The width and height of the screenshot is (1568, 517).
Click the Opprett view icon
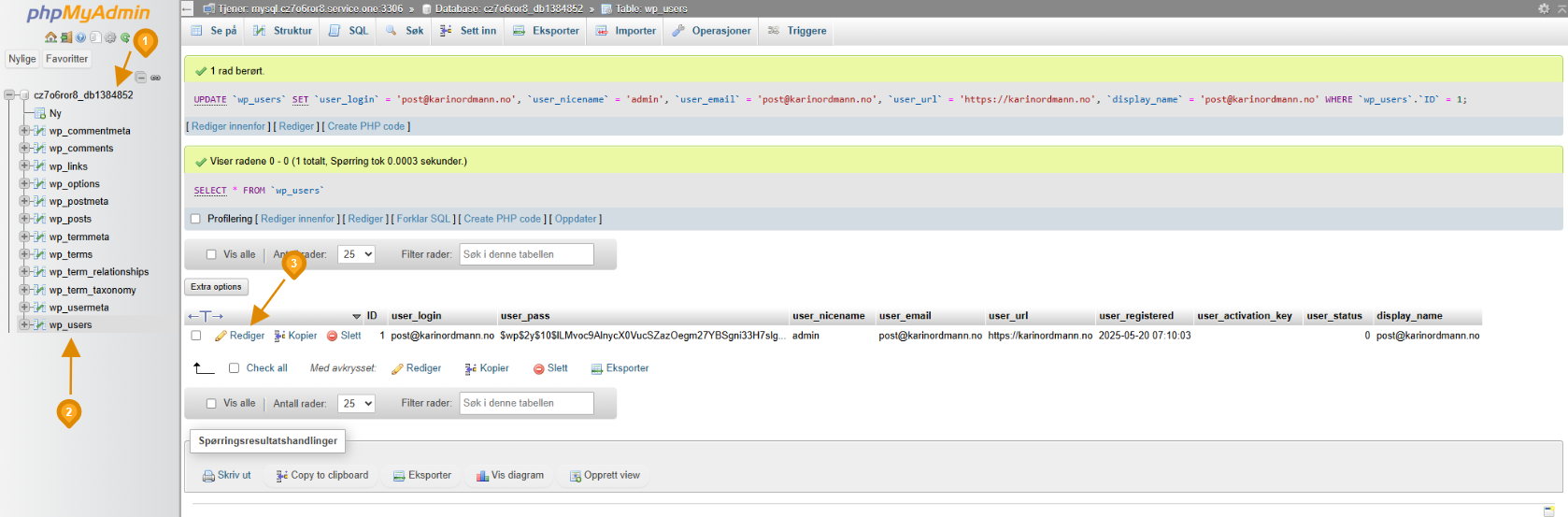tap(576, 476)
